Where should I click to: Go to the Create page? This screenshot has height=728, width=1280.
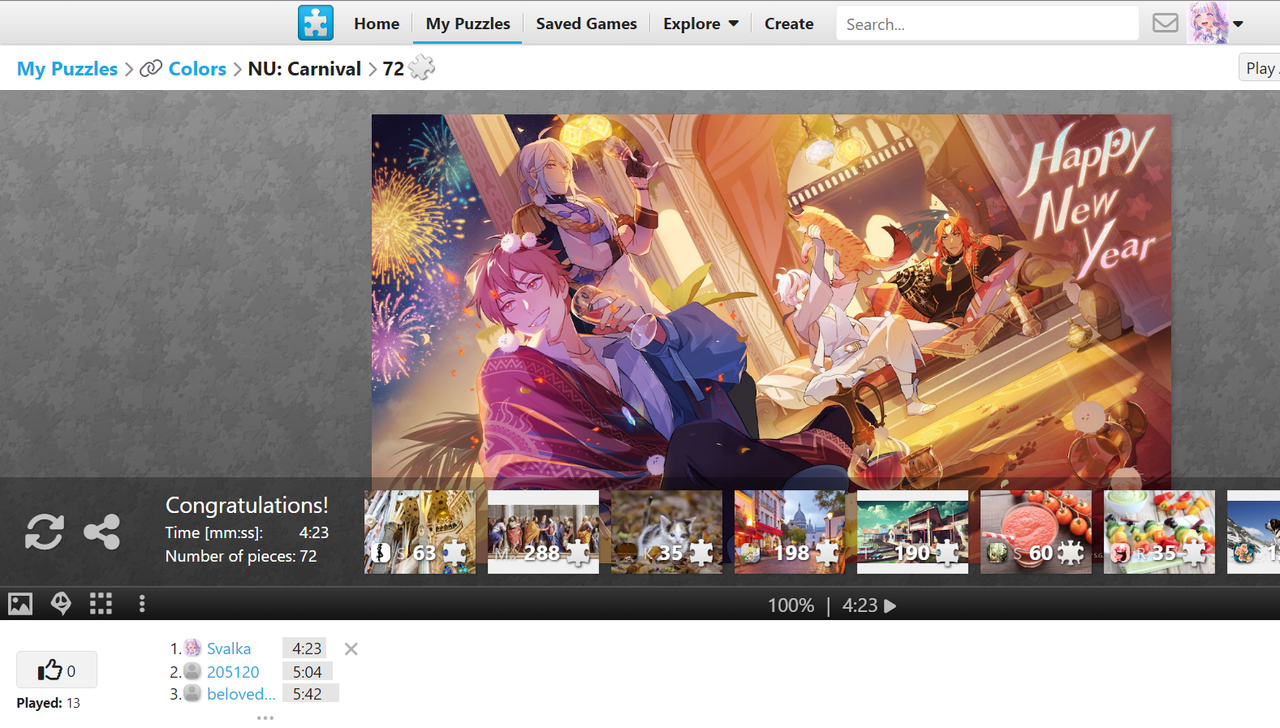coord(789,23)
